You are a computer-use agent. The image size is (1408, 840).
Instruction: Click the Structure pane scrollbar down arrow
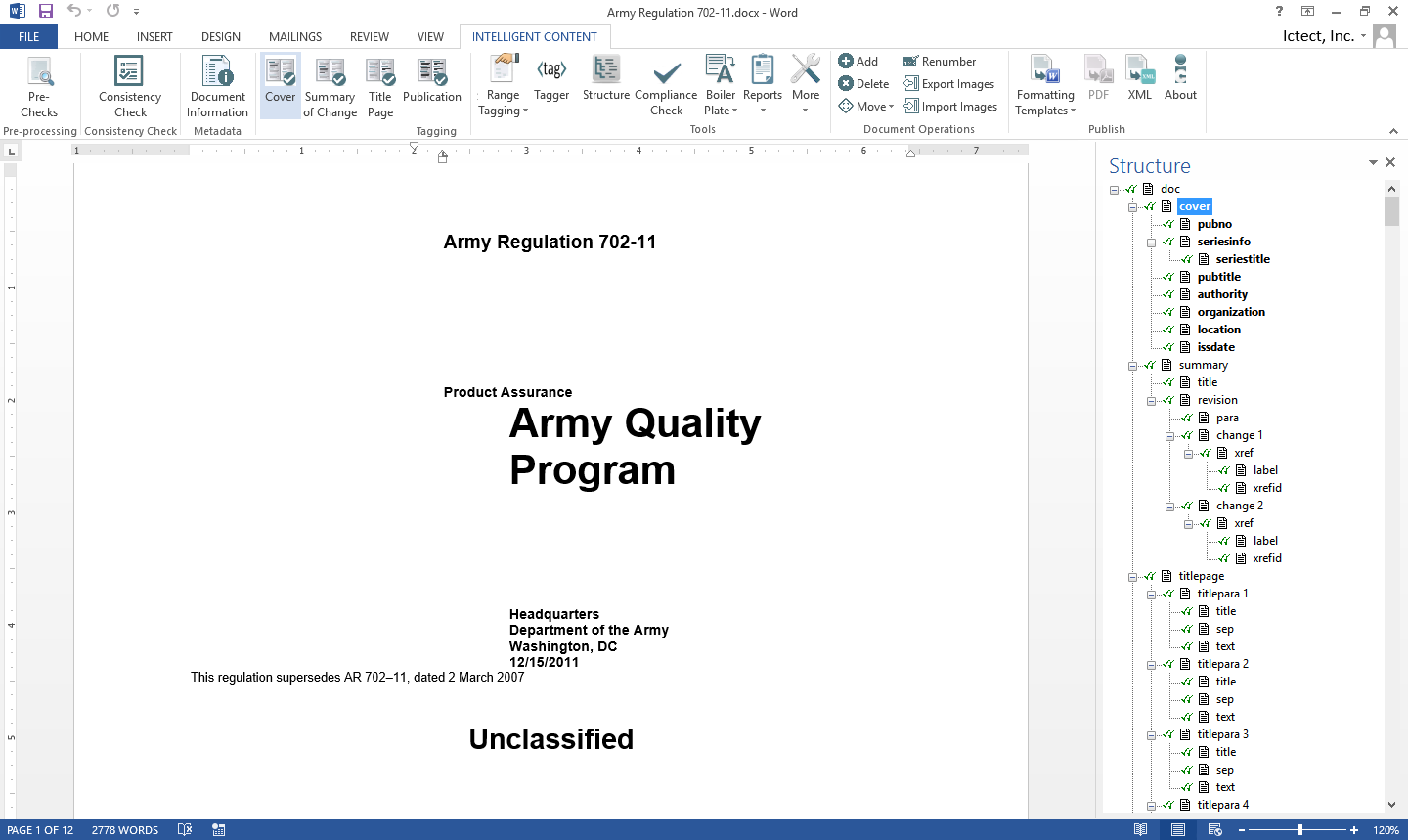coord(1392,804)
